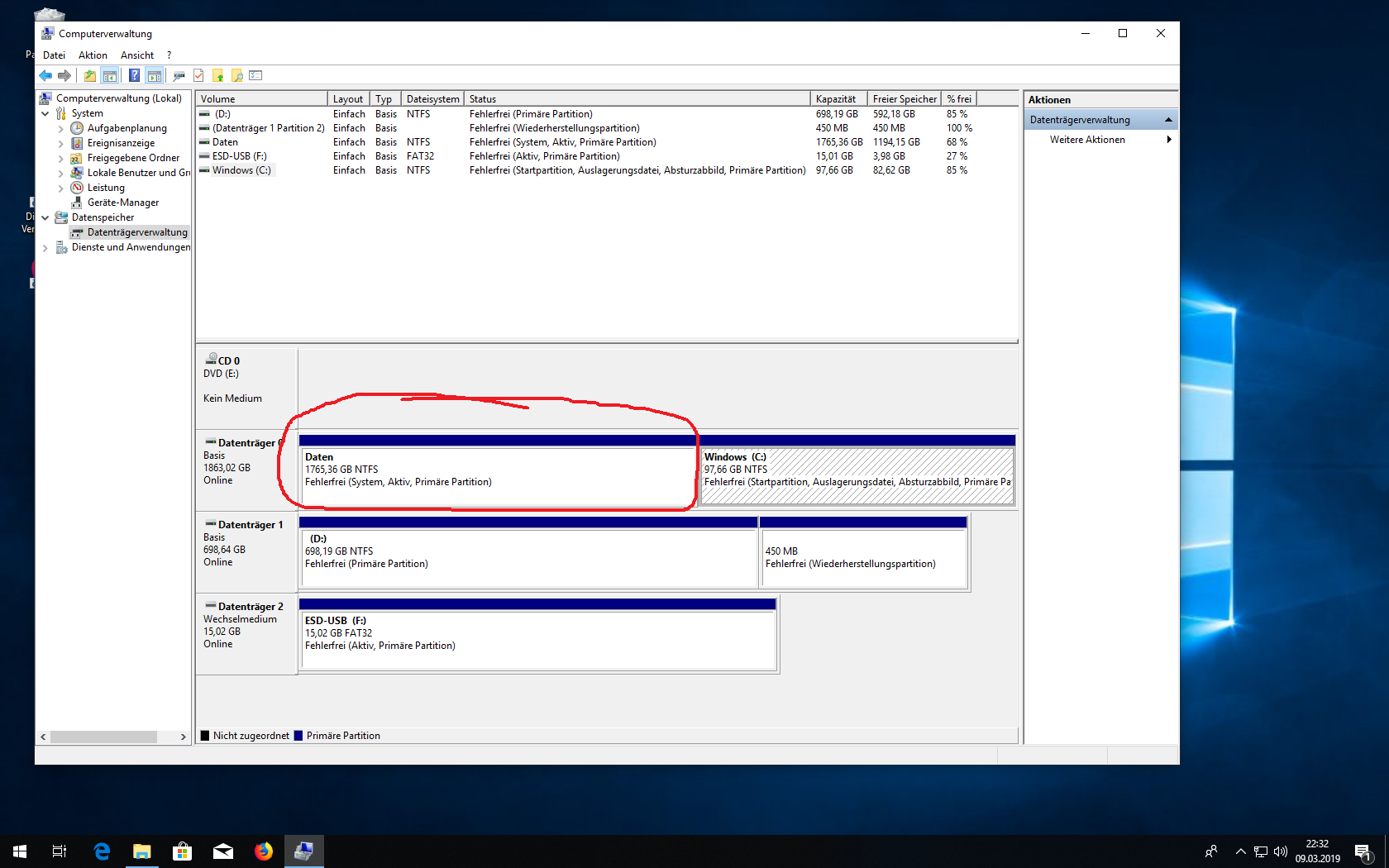Collapse the System tree node
1389x868 pixels.
pyautogui.click(x=45, y=113)
